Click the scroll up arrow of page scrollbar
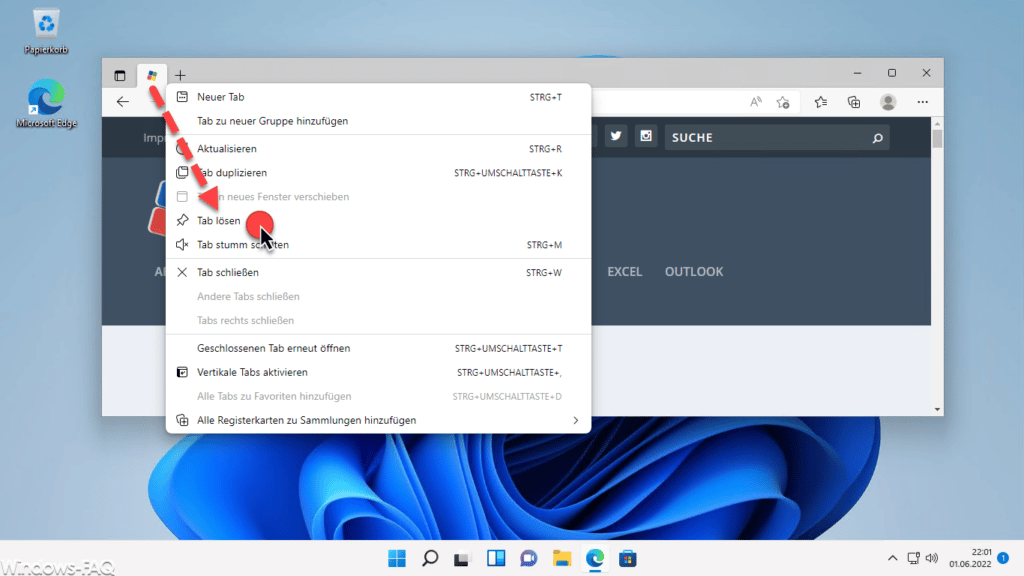Image resolution: width=1024 pixels, height=576 pixels. 937,123
